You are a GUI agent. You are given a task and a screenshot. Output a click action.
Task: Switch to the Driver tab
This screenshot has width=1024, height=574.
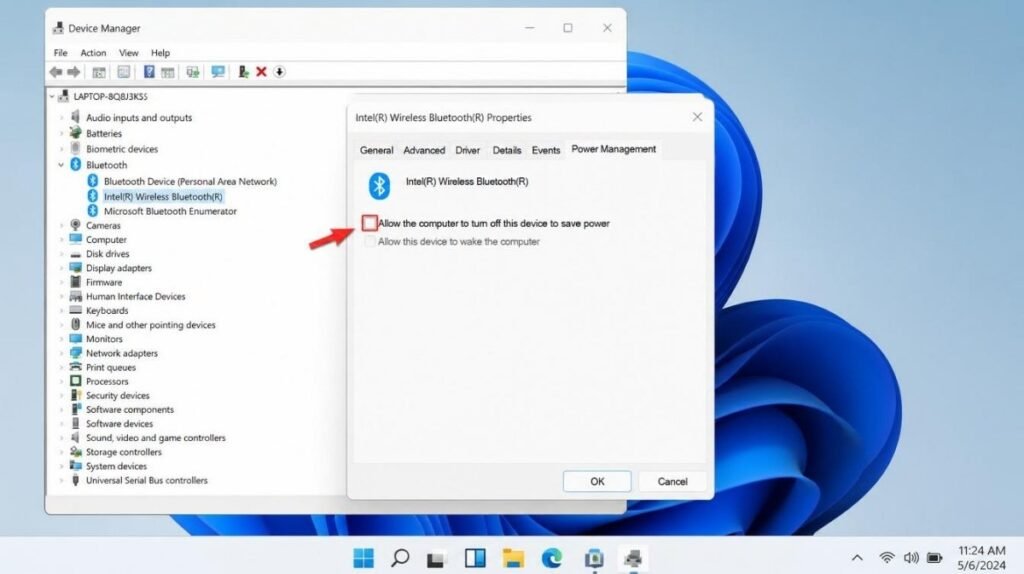(x=468, y=150)
